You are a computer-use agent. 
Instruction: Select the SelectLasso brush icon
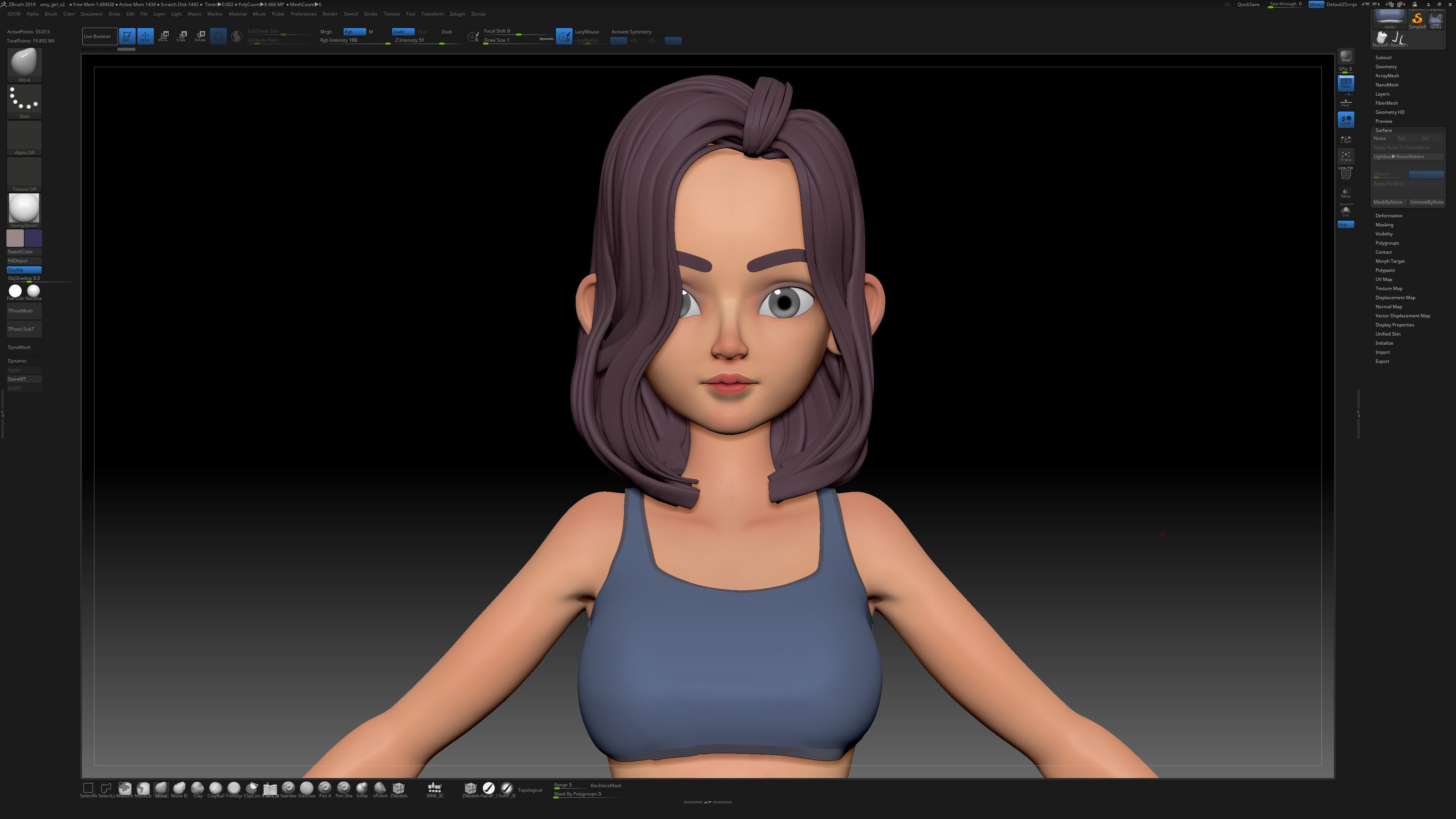coord(106,789)
